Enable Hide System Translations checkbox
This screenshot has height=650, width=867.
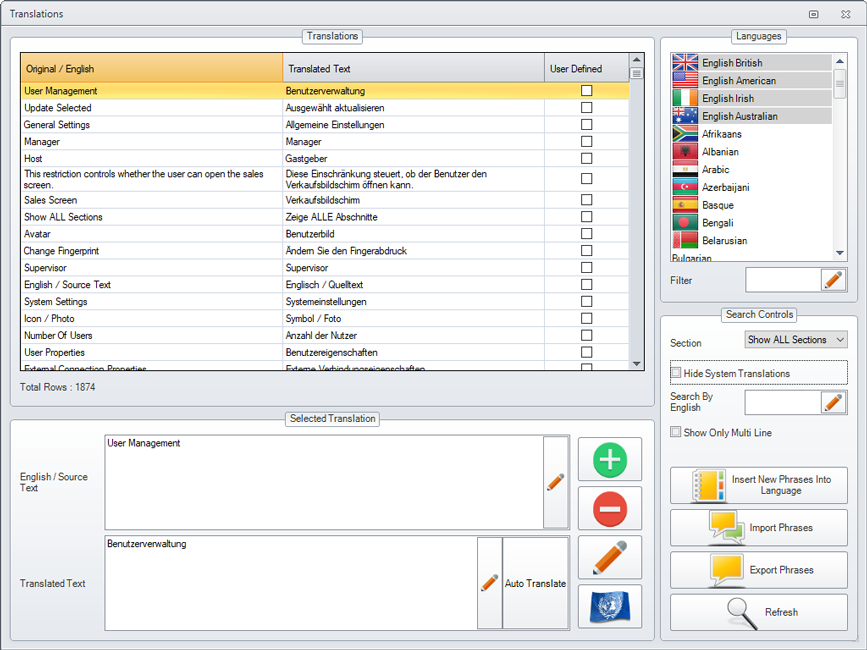(676, 373)
